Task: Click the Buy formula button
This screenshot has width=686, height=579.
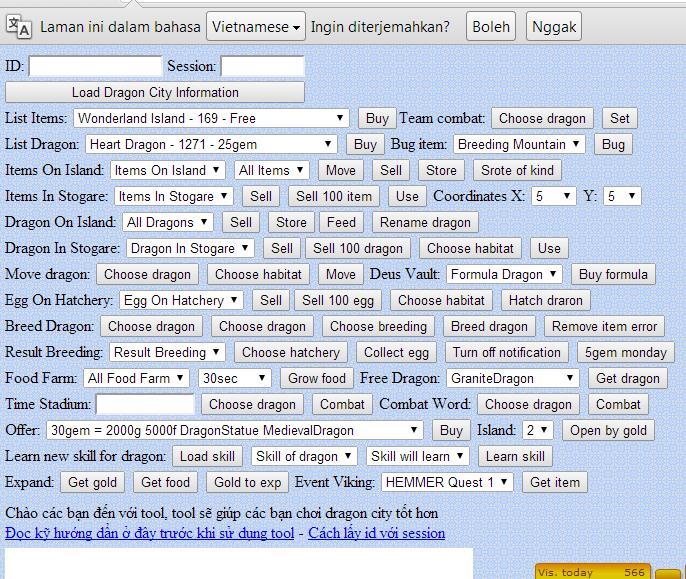Action: pos(613,274)
